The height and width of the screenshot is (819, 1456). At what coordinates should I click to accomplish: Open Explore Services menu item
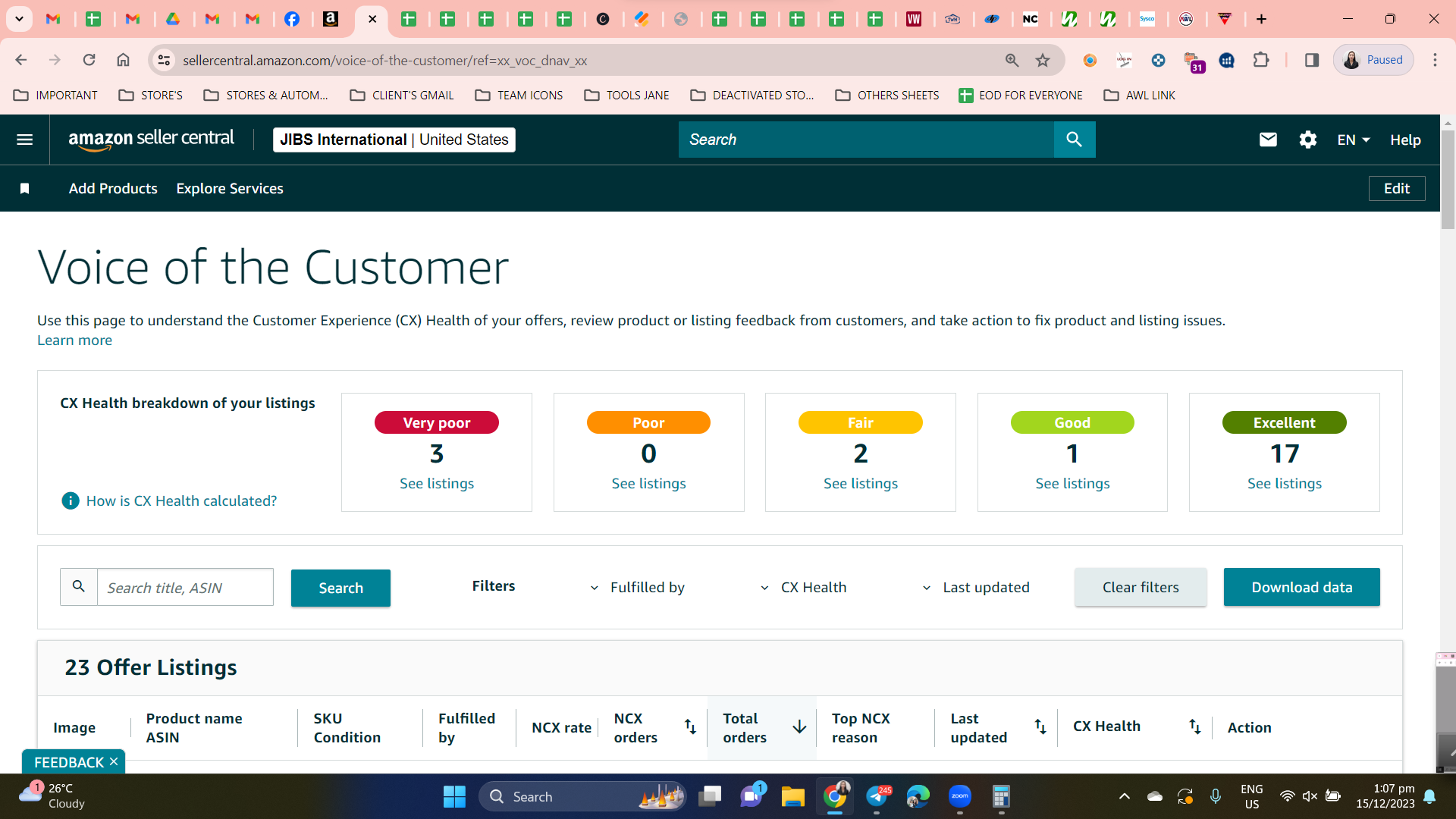click(230, 189)
